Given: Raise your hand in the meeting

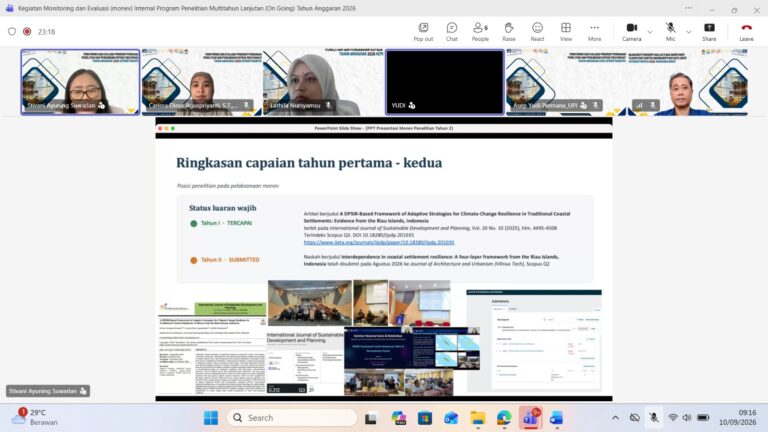Looking at the screenshot, I should pos(509,32).
